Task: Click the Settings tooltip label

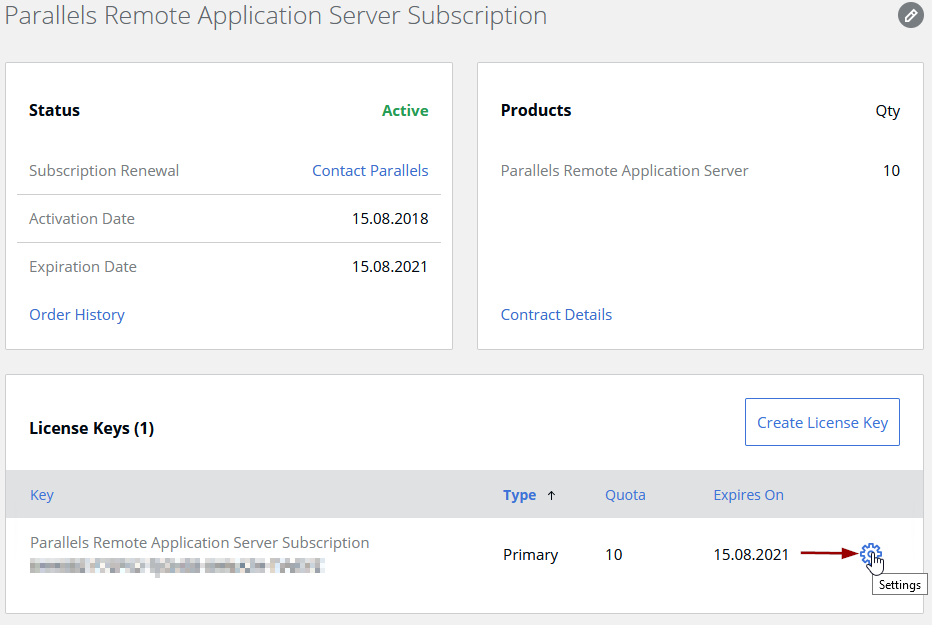Action: [899, 585]
